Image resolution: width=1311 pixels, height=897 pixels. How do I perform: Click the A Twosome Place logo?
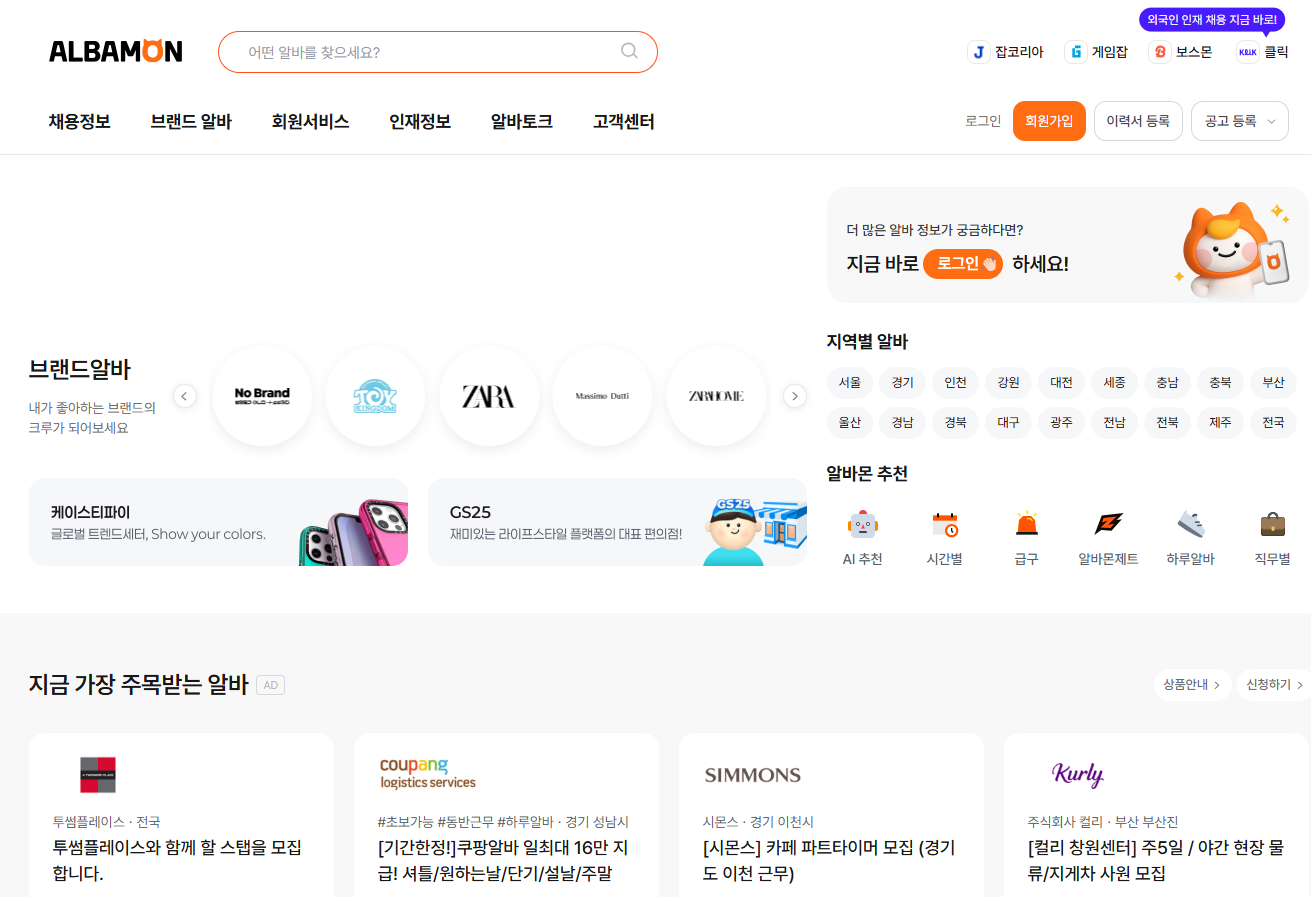click(x=98, y=775)
